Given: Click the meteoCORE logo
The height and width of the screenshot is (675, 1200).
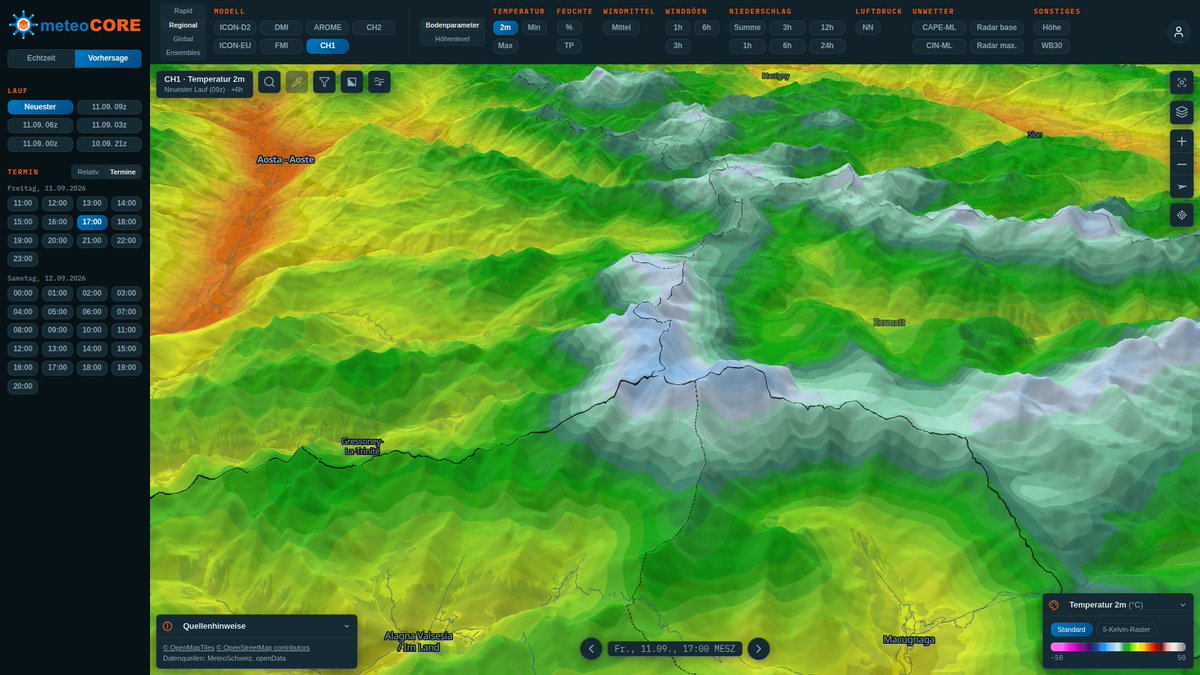Looking at the screenshot, I should pyautogui.click(x=75, y=23).
